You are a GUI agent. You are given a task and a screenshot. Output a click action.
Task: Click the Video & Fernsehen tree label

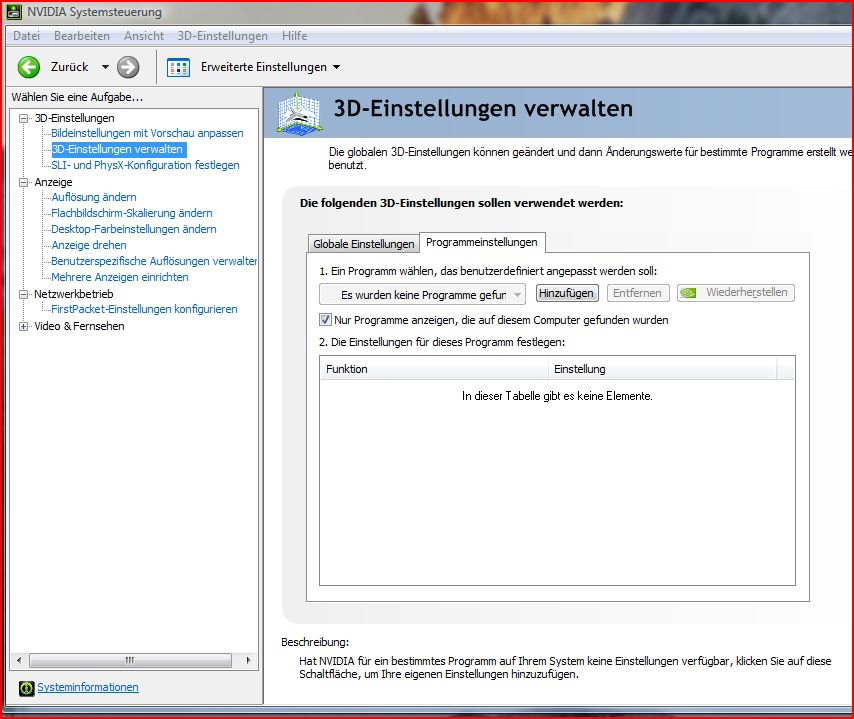pyautogui.click(x=79, y=326)
